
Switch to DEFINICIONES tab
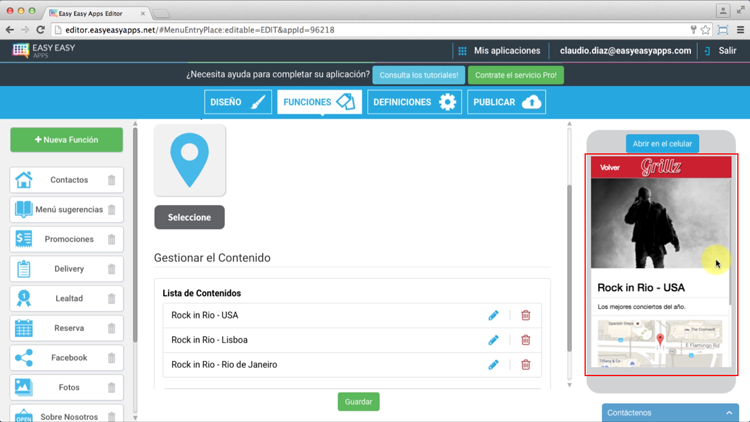(414, 102)
